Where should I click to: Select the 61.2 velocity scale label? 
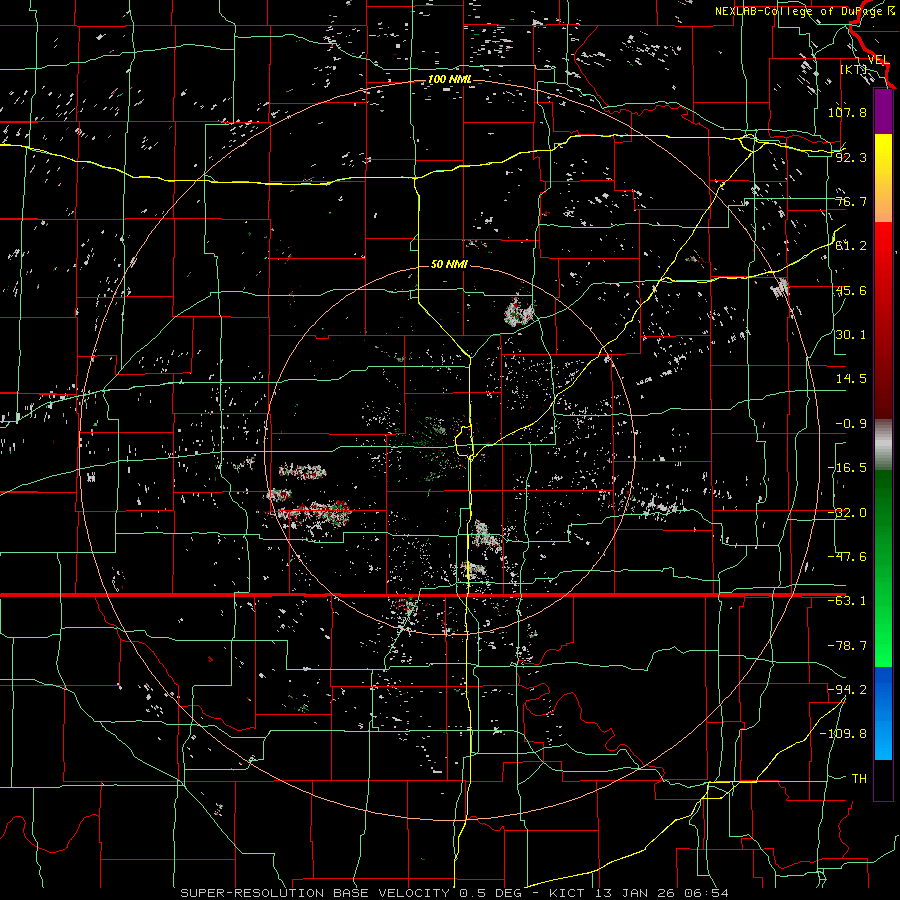tap(851, 246)
